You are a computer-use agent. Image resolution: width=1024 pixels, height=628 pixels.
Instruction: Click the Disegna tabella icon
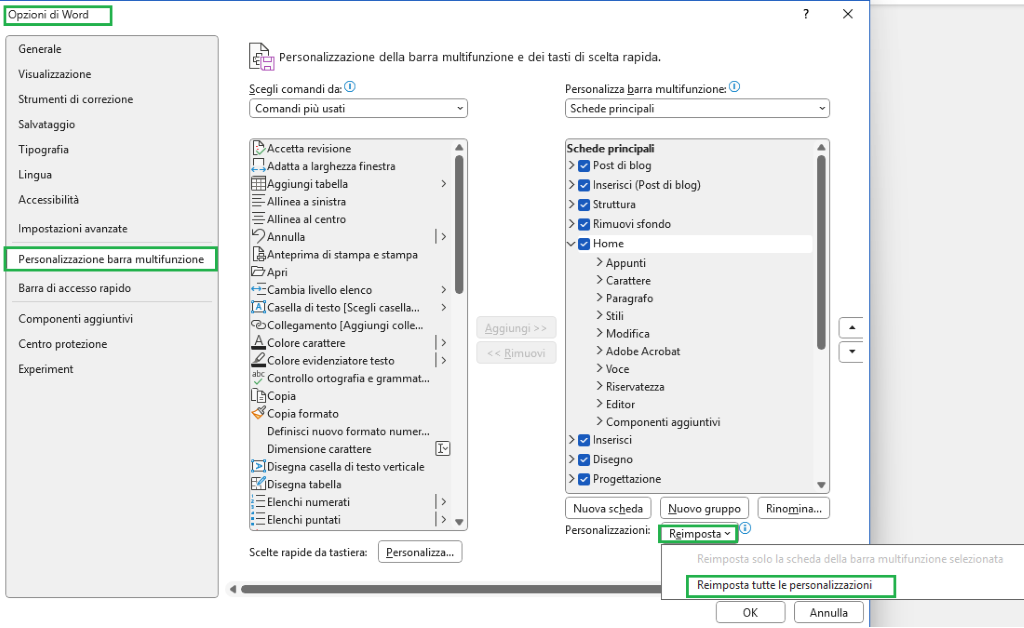coord(259,484)
